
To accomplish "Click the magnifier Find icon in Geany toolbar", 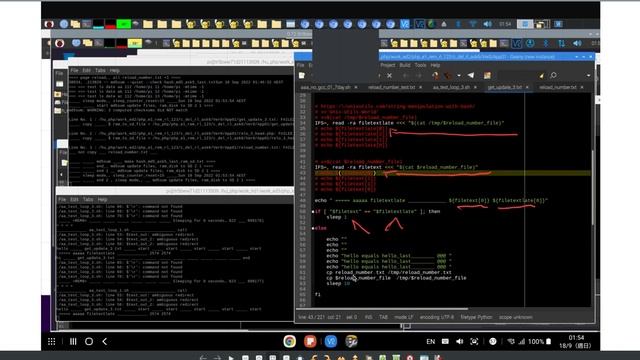I will point(553,76).
